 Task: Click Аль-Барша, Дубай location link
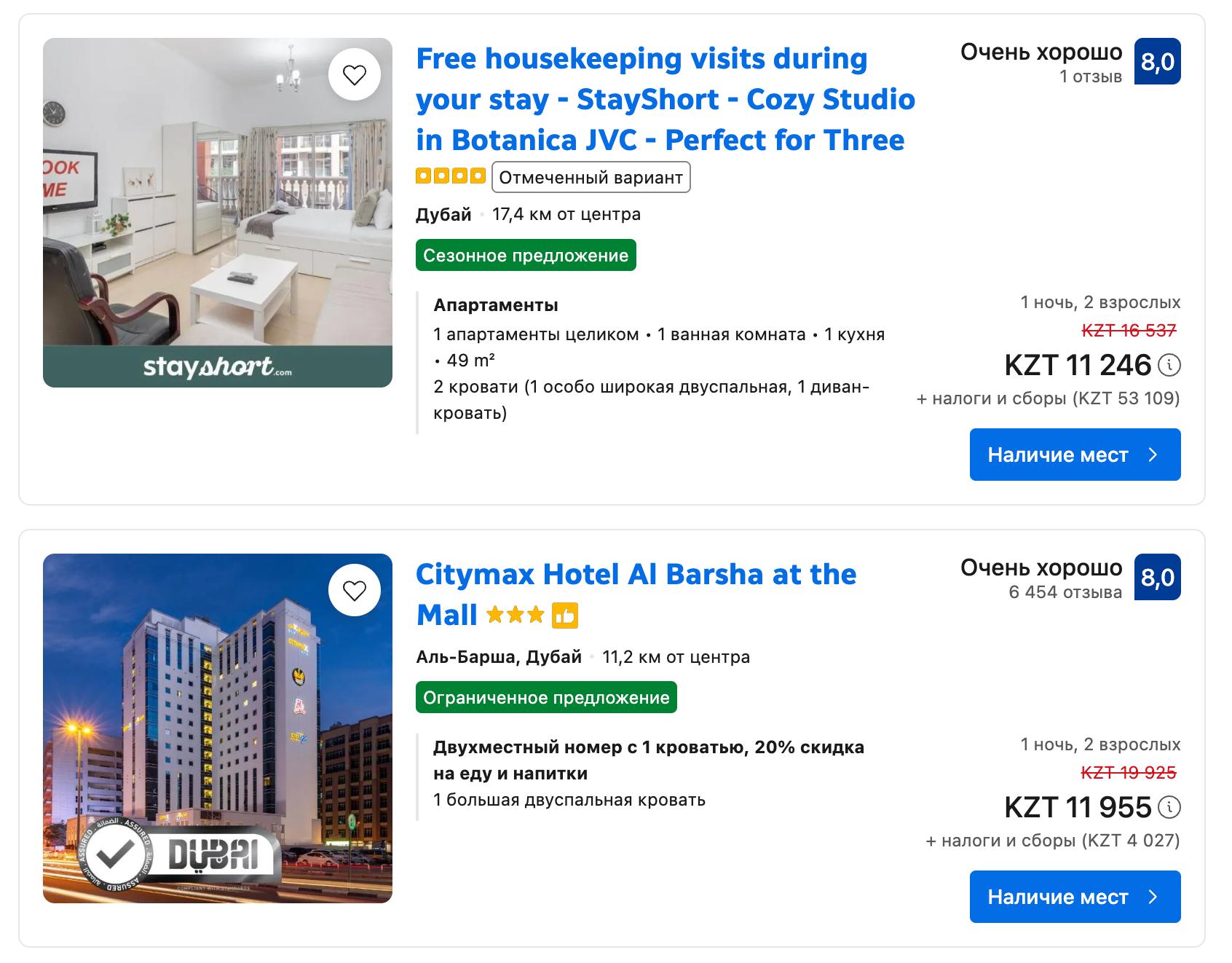coord(498,657)
